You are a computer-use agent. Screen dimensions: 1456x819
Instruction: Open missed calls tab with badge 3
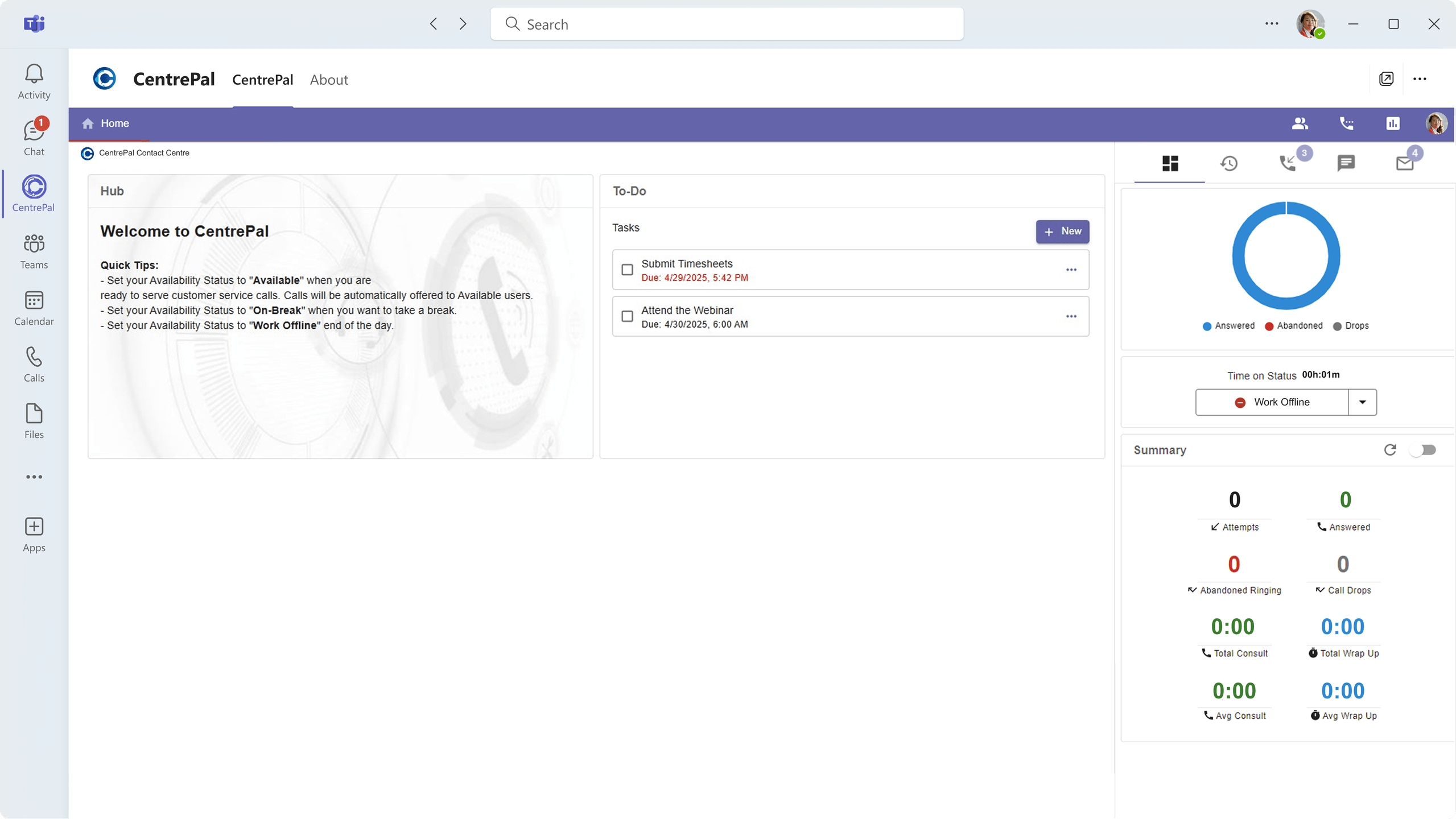tap(1288, 164)
